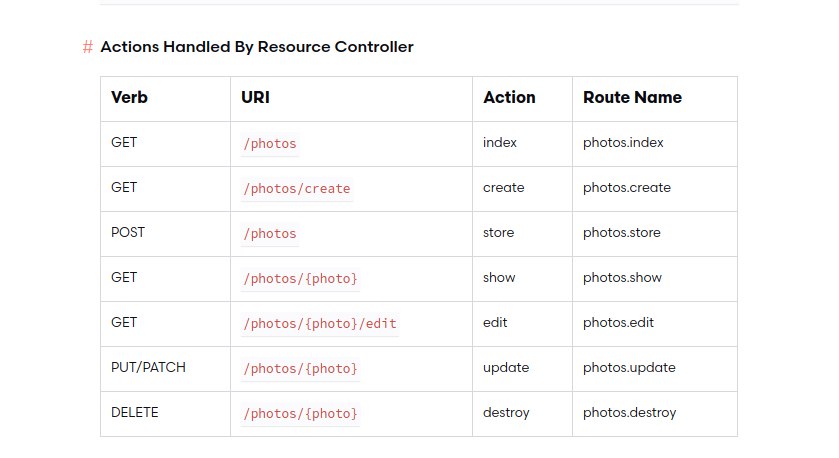Viewport: 839px width, 458px height.
Task: Click the # anchor icon beside the heading
Action: pos(88,47)
